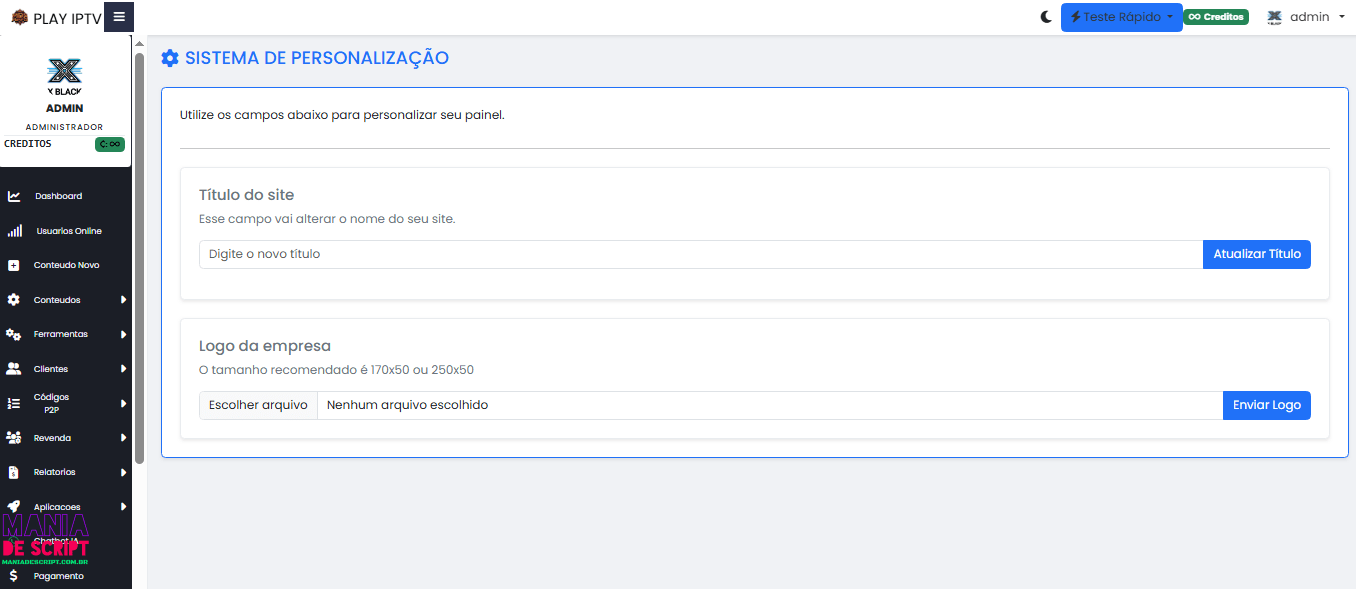
Task: Click the signal bars Usuarios Online icon
Action: pyautogui.click(x=14, y=231)
